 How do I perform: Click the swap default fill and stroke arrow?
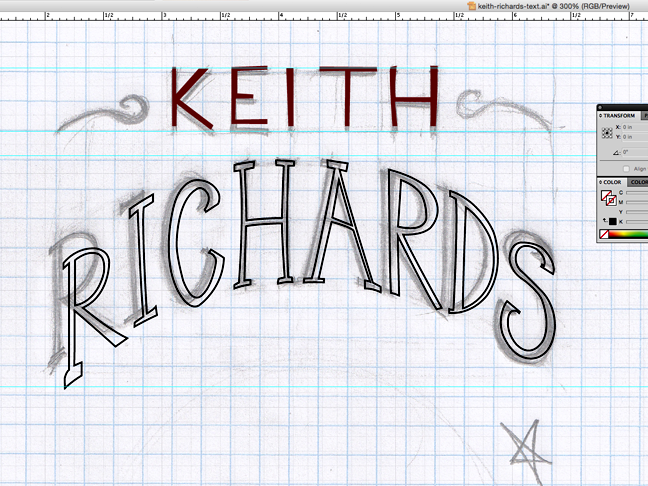point(605,220)
